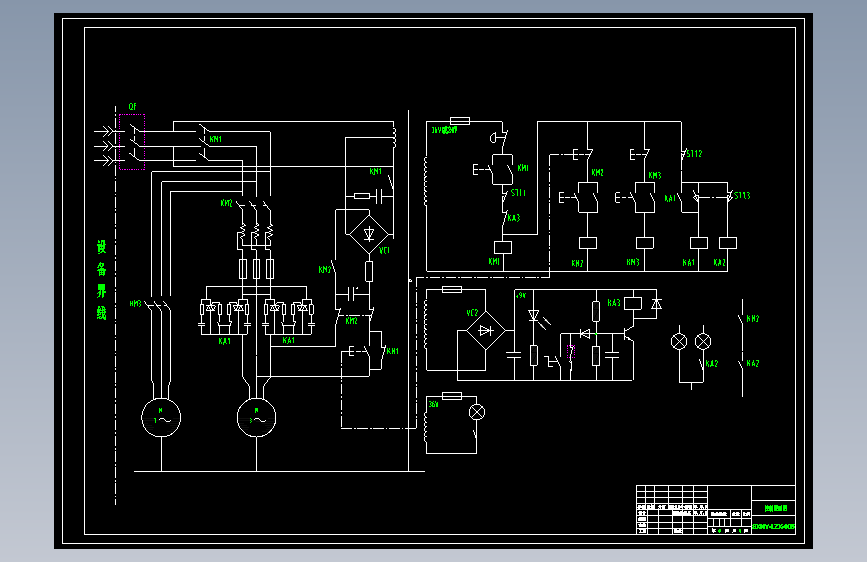Image resolution: width=867 pixels, height=562 pixels.
Task: Select the left indicator lamp of the pair
Action: pyautogui.click(x=679, y=342)
